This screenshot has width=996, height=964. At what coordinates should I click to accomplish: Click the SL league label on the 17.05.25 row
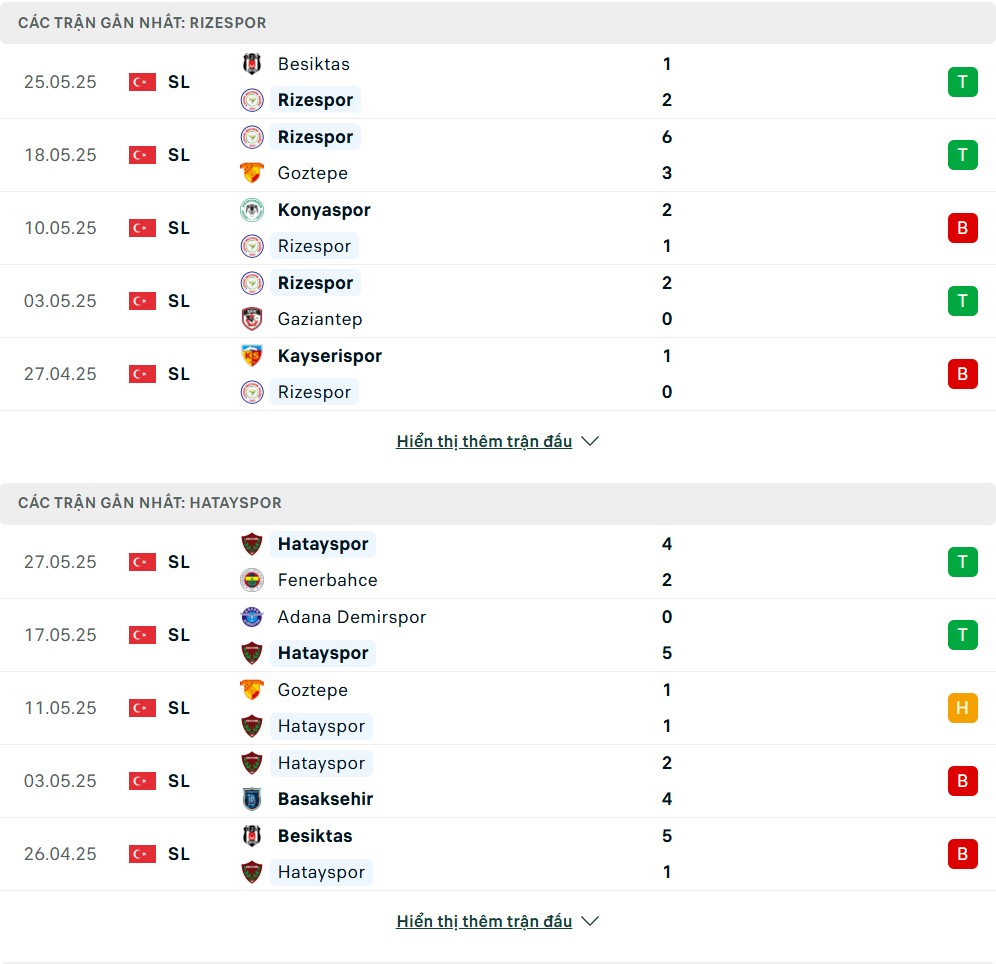[178, 635]
